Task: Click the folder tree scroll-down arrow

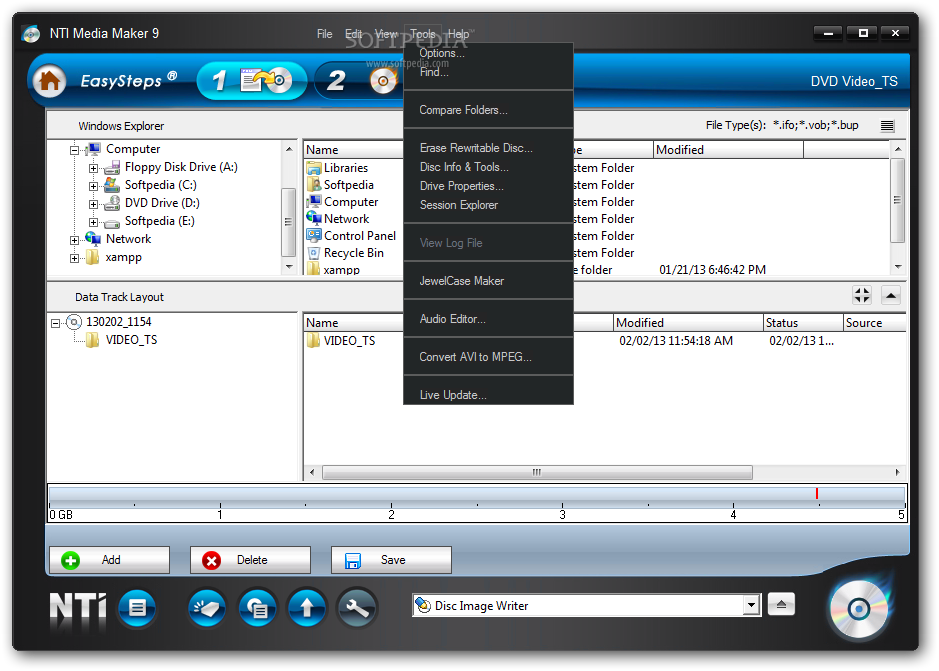Action: click(x=289, y=267)
